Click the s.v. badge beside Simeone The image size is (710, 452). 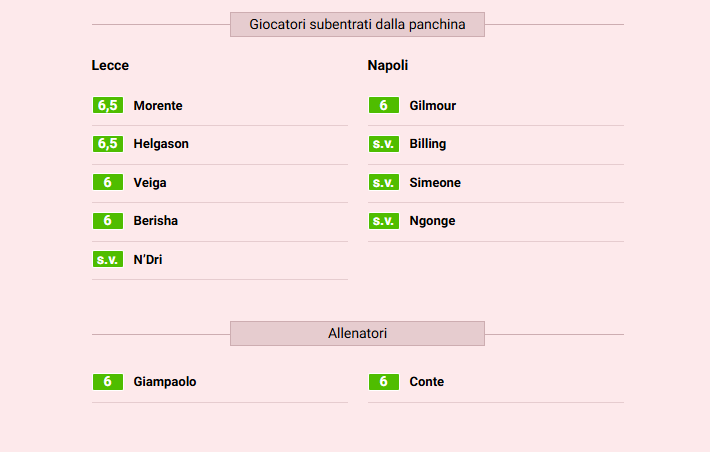point(383,183)
